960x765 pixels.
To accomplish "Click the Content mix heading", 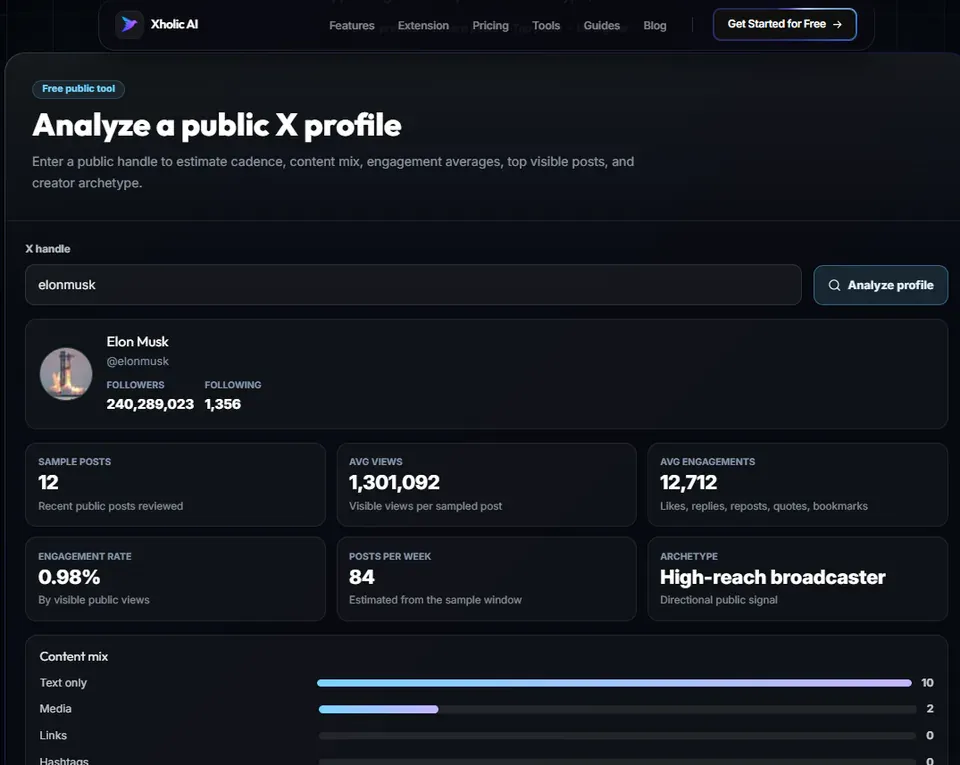I will click(x=74, y=657).
